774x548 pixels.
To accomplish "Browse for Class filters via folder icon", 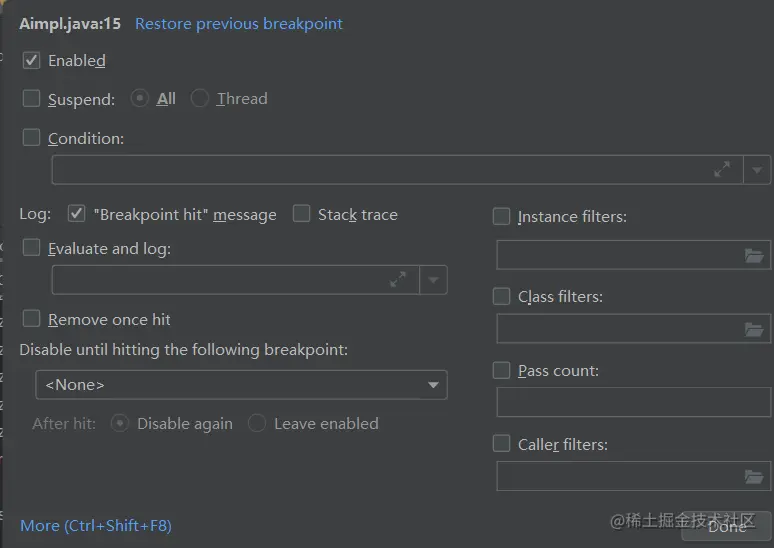I will (x=754, y=329).
